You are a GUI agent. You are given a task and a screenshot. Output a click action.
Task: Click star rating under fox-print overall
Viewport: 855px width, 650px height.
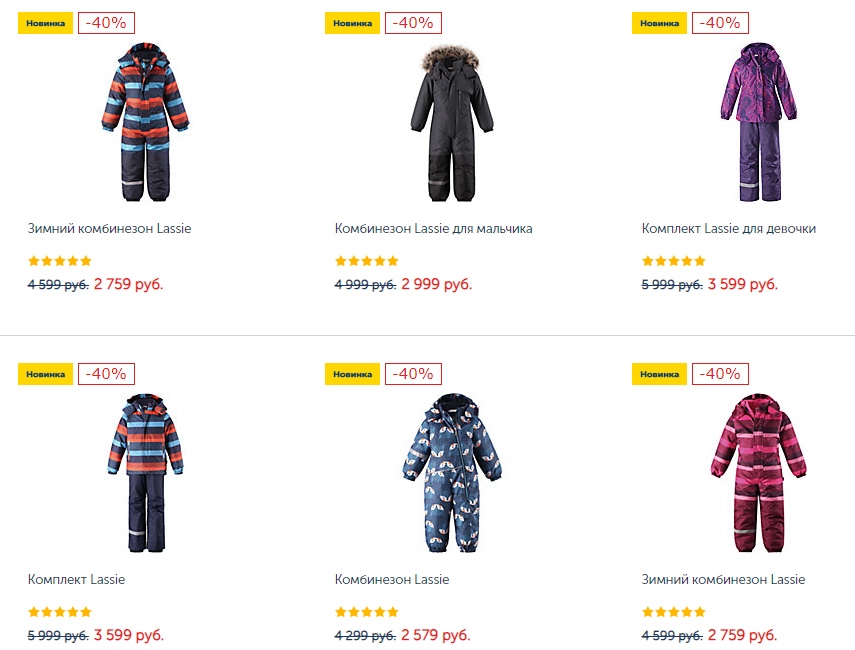click(366, 612)
